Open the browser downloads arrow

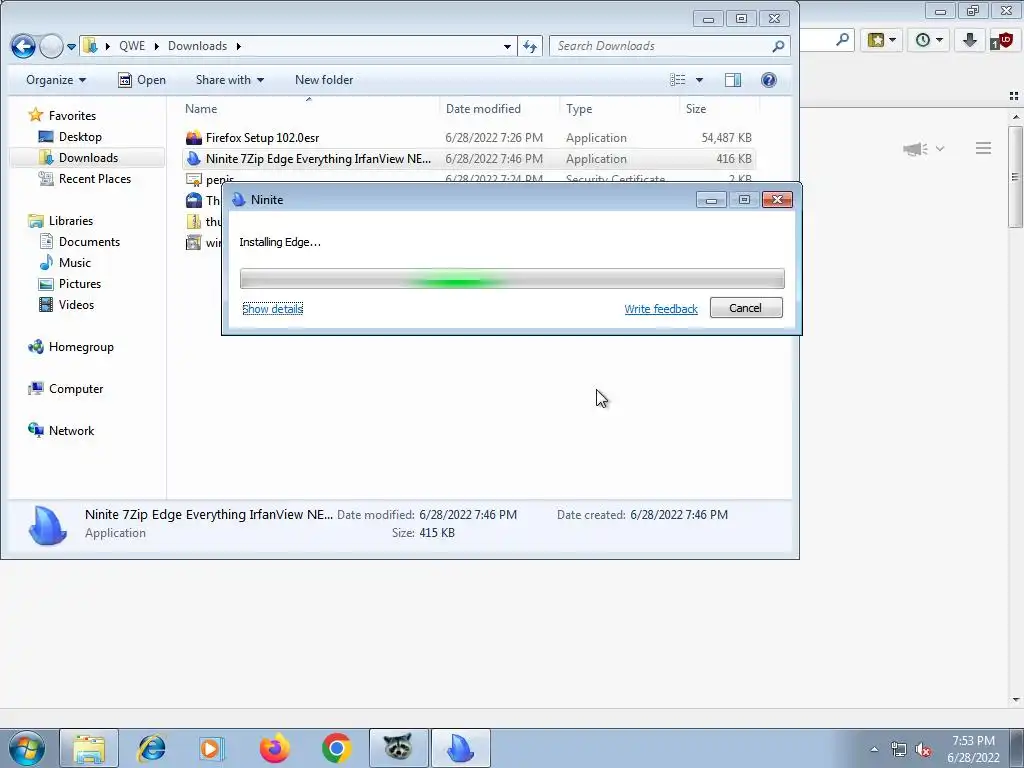[x=970, y=40]
